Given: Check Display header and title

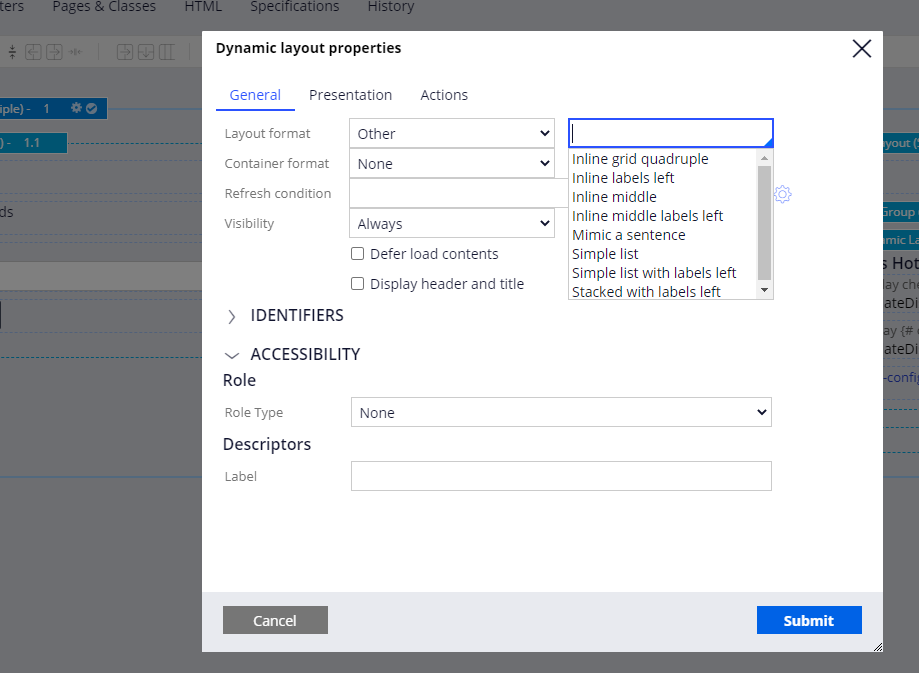Looking at the screenshot, I should click(357, 284).
